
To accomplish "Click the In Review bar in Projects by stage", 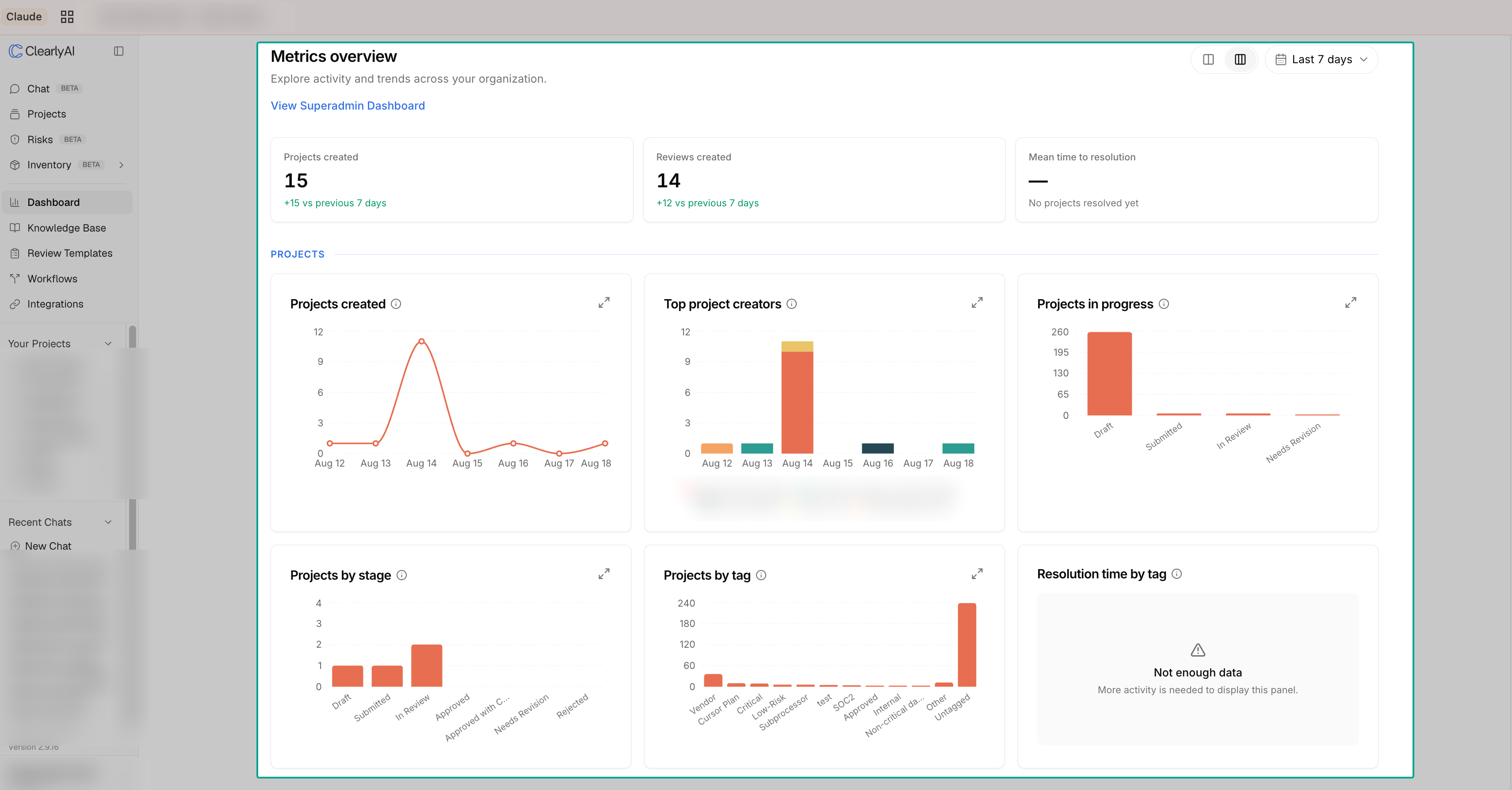I will click(x=427, y=665).
